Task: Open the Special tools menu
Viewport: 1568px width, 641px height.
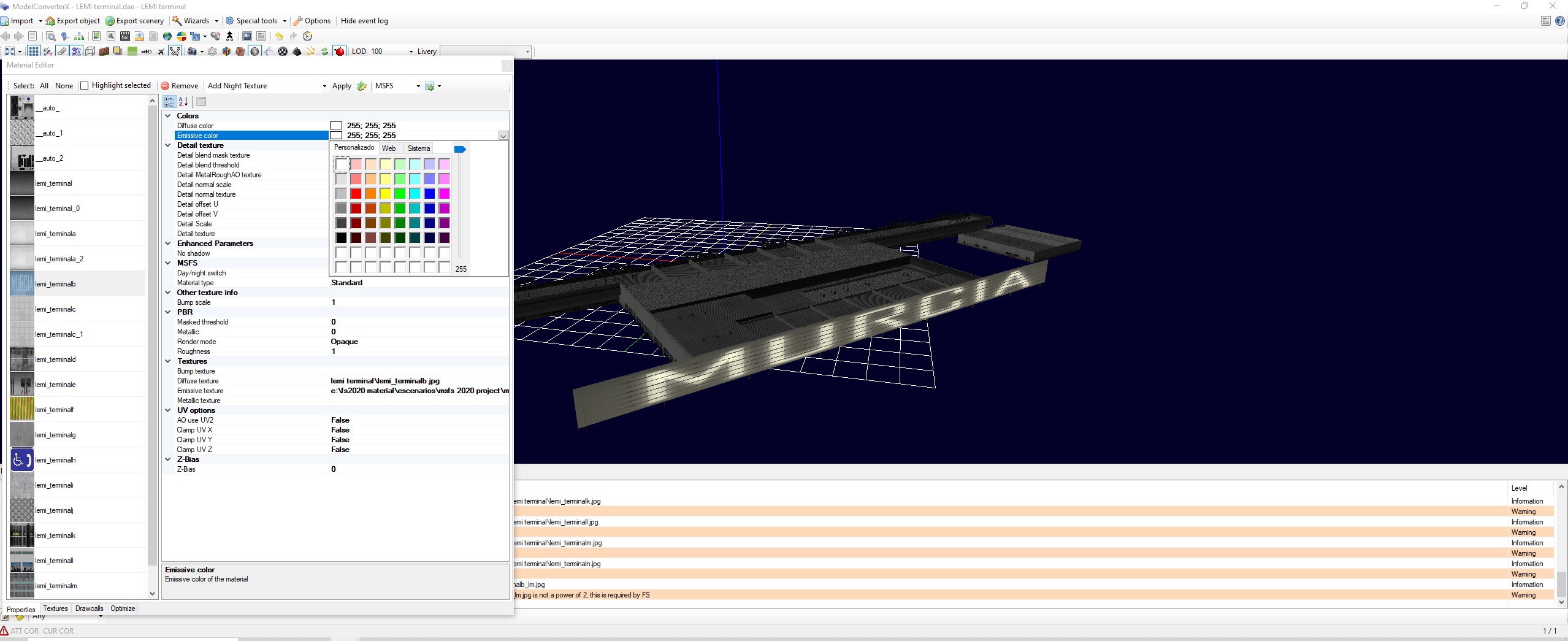Action: pos(256,21)
